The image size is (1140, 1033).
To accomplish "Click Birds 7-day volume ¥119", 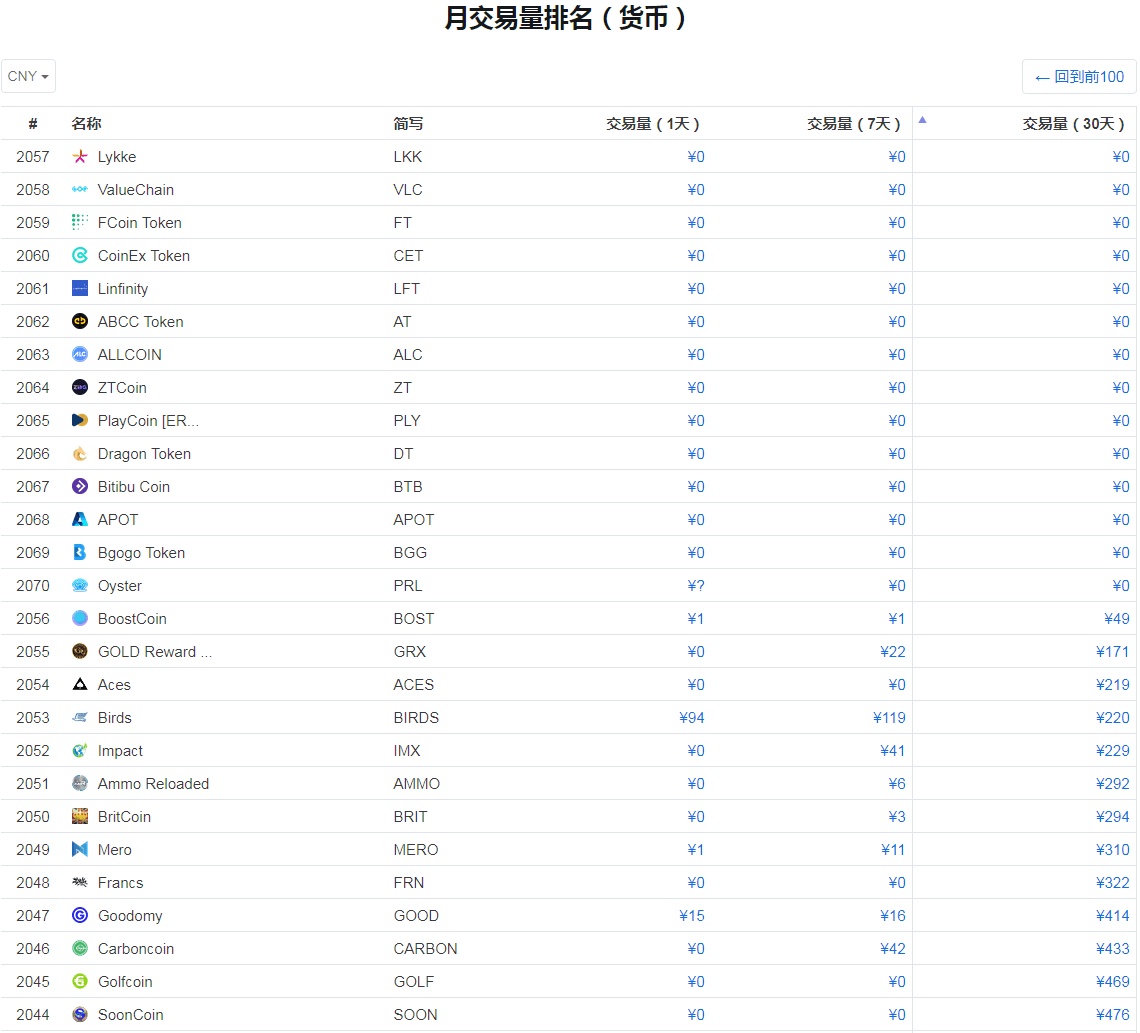I will pyautogui.click(x=889, y=718).
